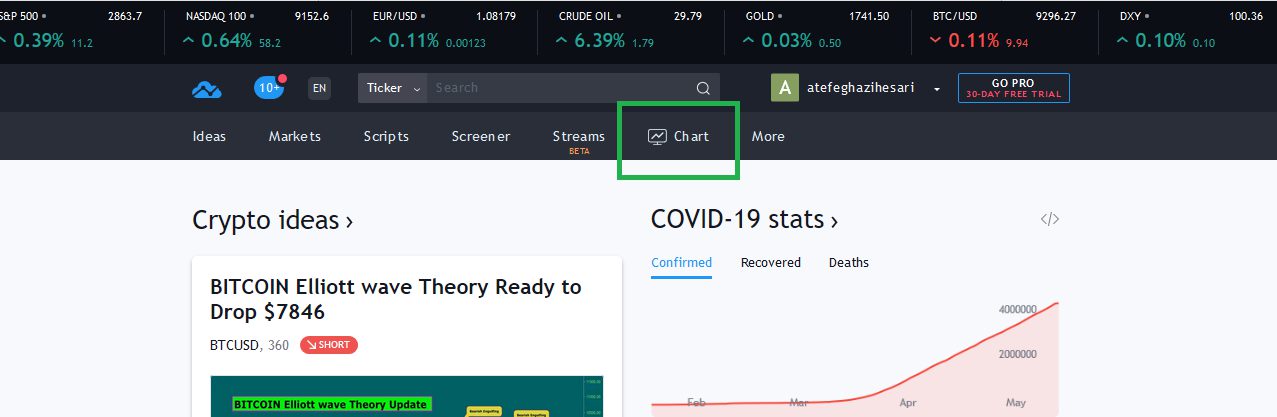Image resolution: width=1277 pixels, height=417 pixels.
Task: Open the More menu
Action: click(768, 136)
